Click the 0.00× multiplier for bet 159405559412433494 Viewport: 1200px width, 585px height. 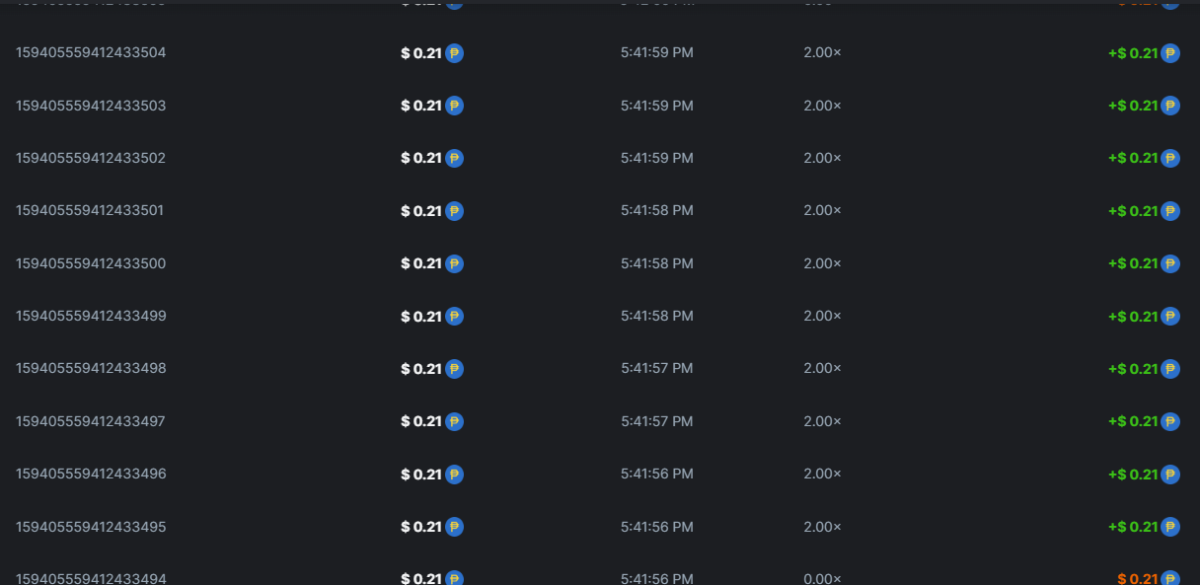pos(822,578)
